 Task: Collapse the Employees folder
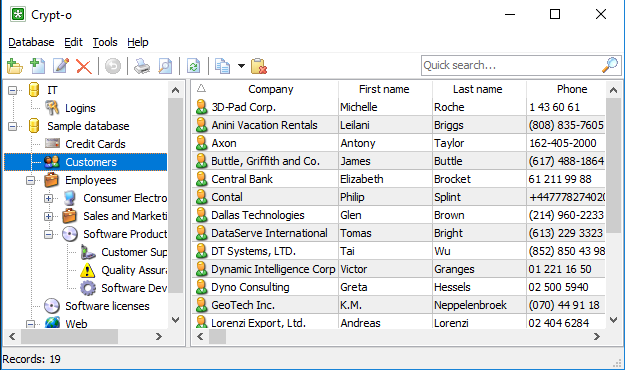coord(31,181)
